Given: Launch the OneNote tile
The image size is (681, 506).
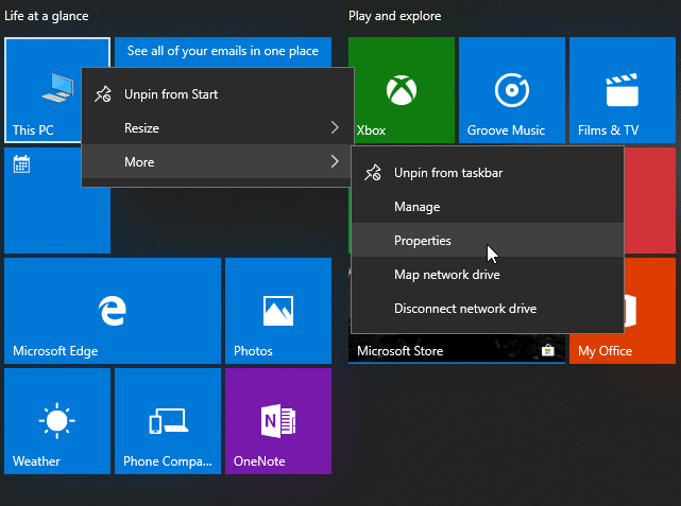Looking at the screenshot, I should [278, 421].
